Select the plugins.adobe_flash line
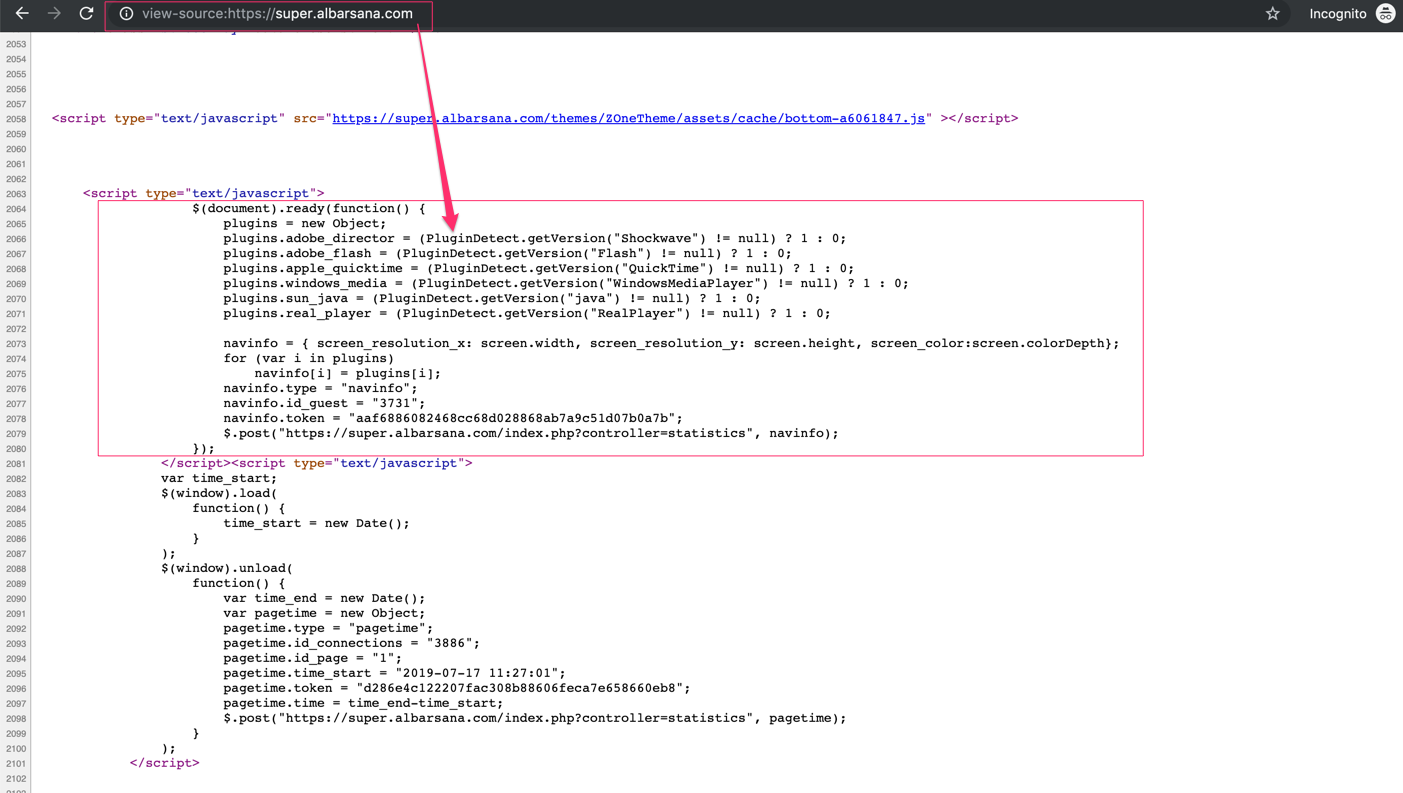 tap(507, 253)
